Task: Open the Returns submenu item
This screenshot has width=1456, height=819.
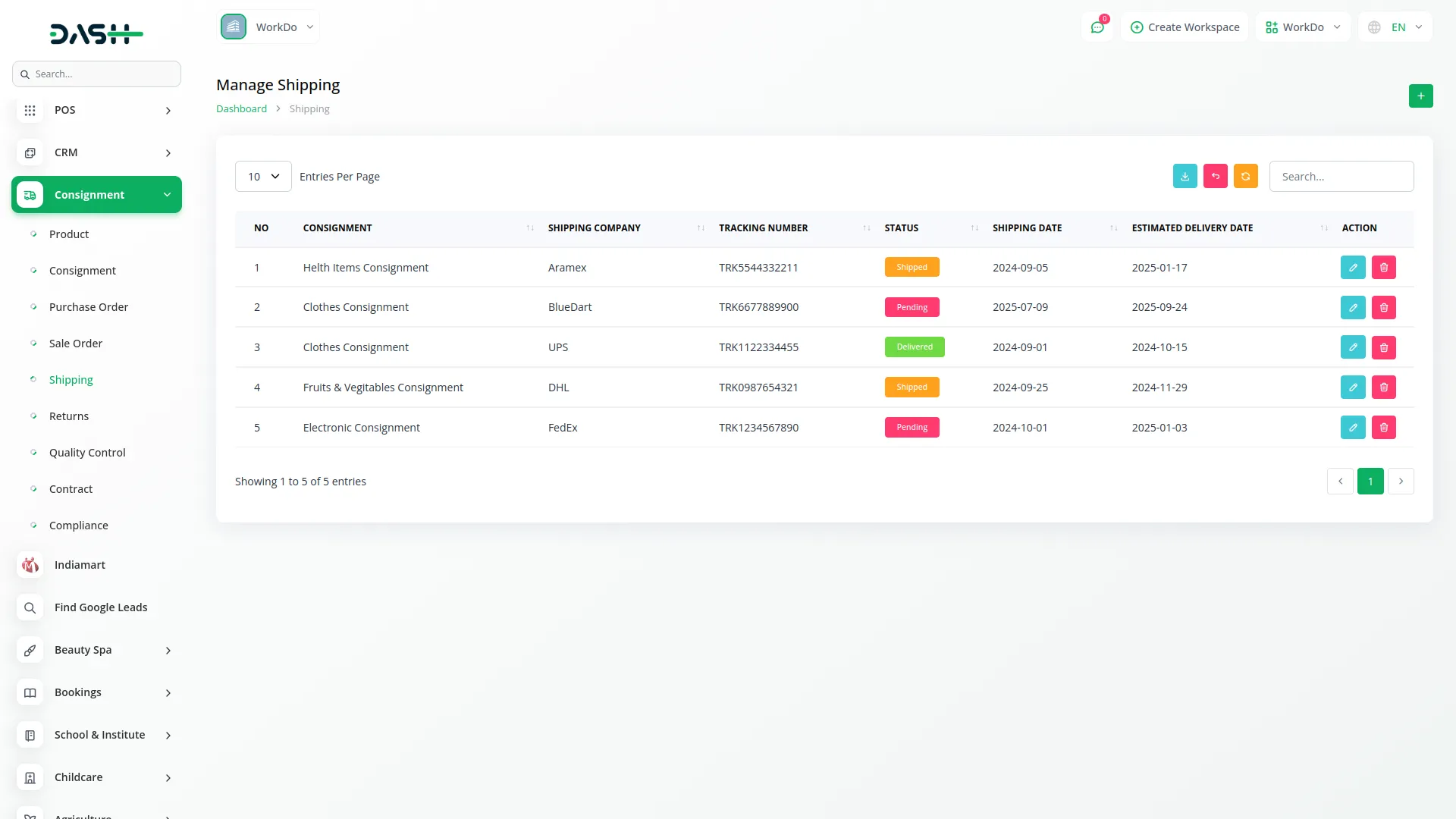Action: pos(69,416)
